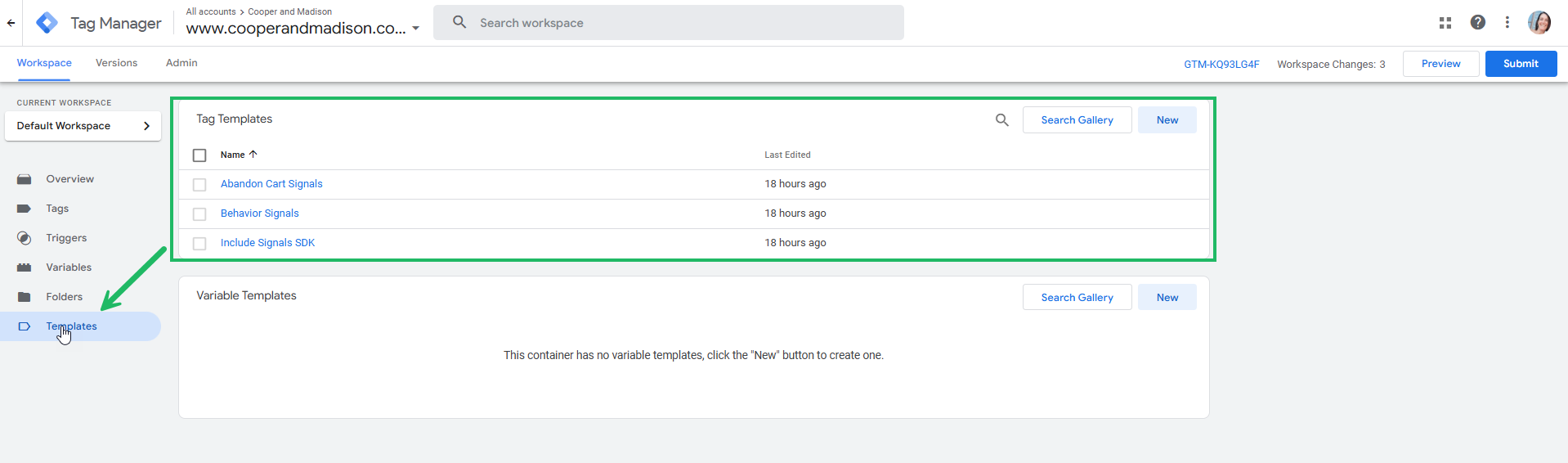The width and height of the screenshot is (1568, 463).
Task: Toggle the select-all checkbox in header
Action: 199,155
